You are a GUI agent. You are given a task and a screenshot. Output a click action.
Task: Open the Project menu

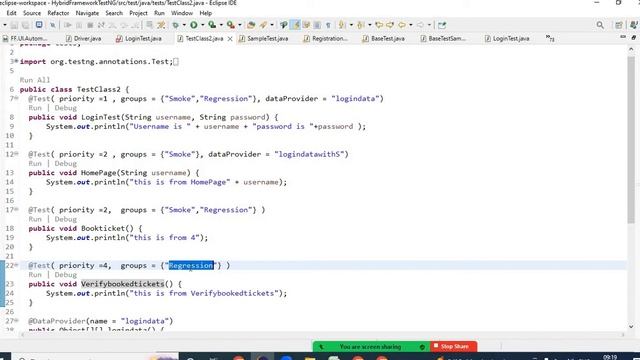(x=138, y=13)
